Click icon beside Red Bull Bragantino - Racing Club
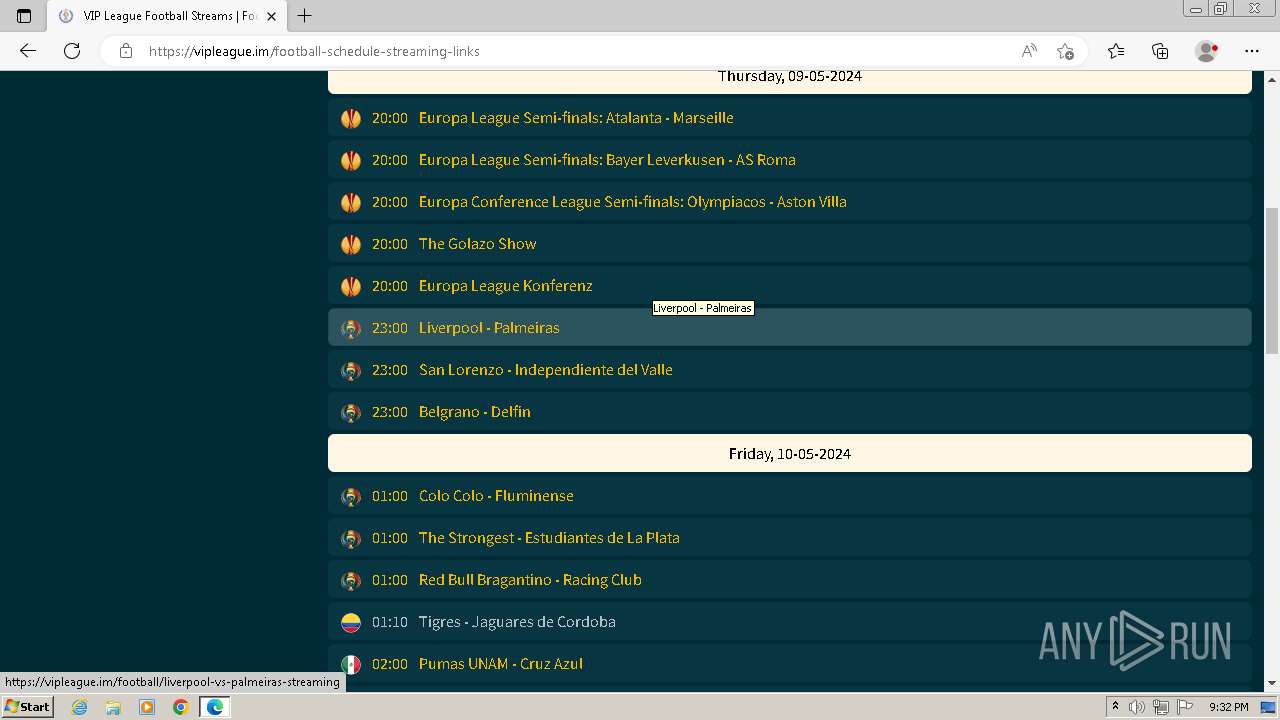1280x720 pixels. (351, 580)
